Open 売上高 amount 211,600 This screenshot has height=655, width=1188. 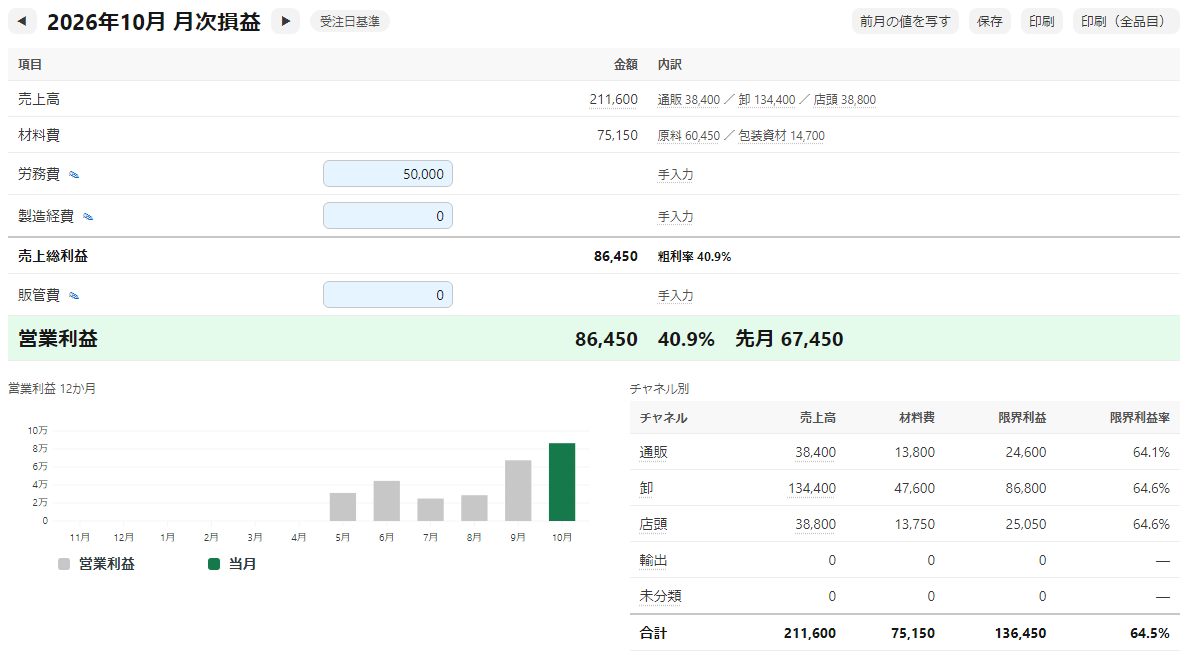614,99
